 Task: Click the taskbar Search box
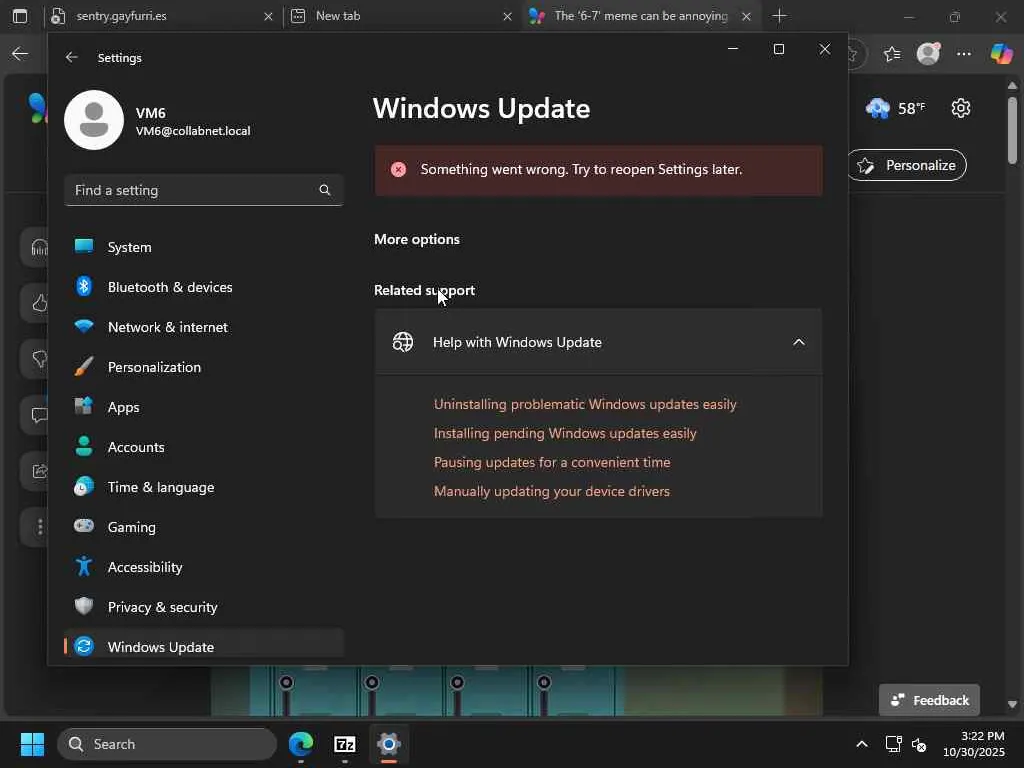[167, 744]
